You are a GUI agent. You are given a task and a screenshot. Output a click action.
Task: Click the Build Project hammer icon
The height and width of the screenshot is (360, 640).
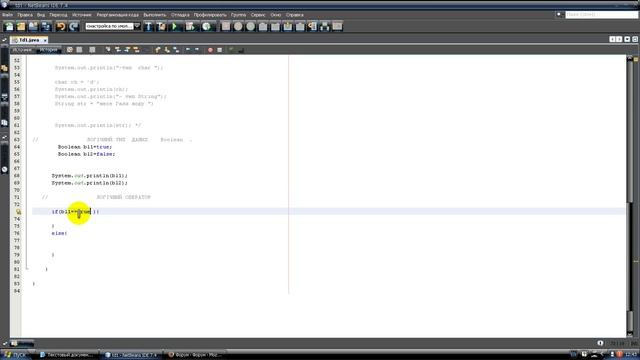(149, 27)
